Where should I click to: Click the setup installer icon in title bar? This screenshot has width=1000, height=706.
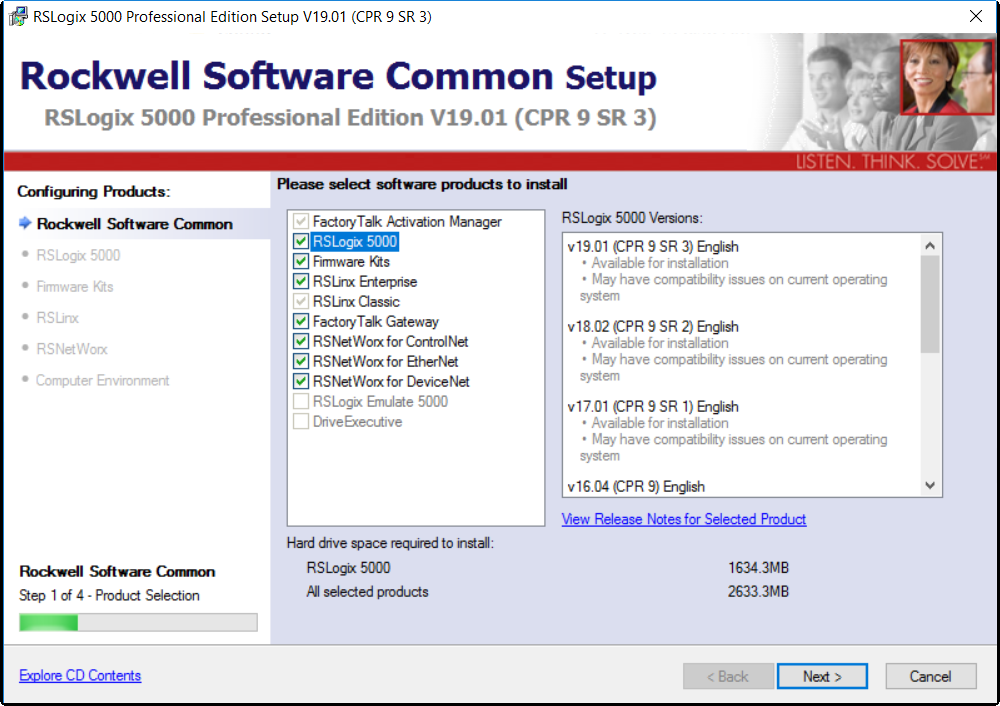(x=17, y=16)
